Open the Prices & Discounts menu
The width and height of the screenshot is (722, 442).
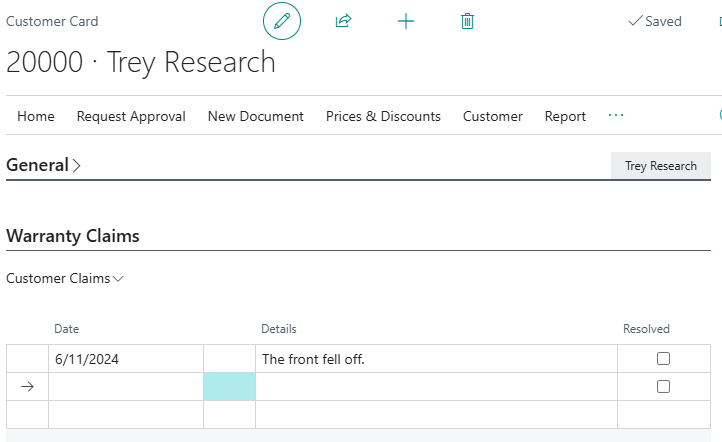(x=383, y=116)
